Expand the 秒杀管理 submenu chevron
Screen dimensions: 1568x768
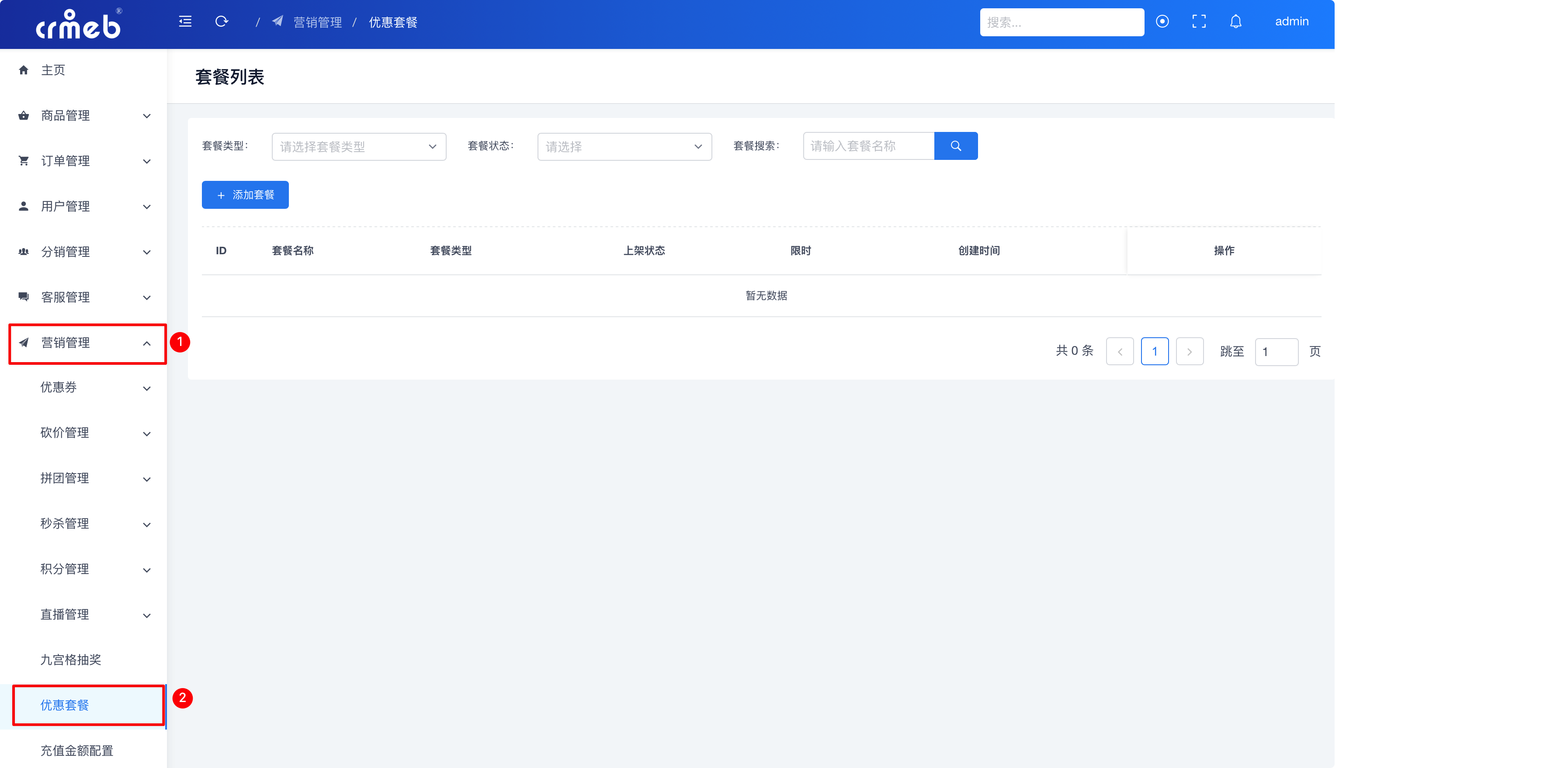point(147,525)
